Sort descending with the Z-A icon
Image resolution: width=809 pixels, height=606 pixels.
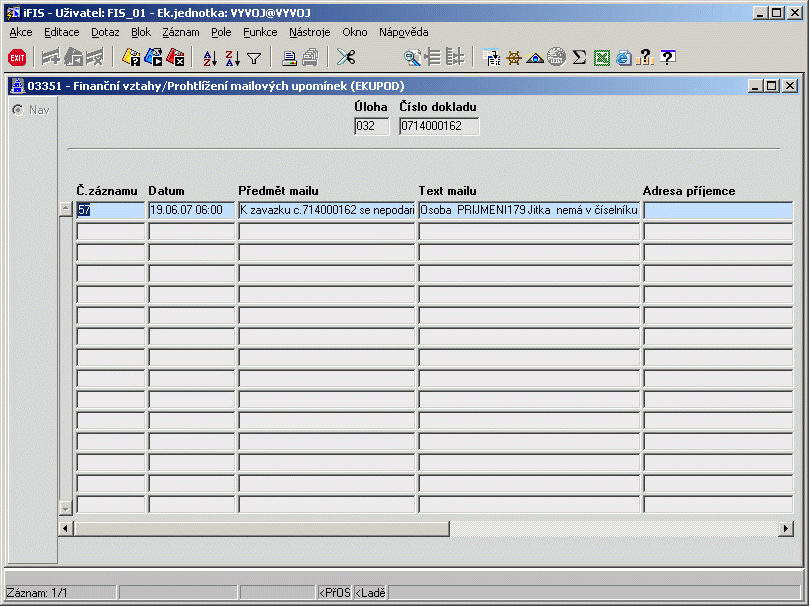[x=232, y=58]
